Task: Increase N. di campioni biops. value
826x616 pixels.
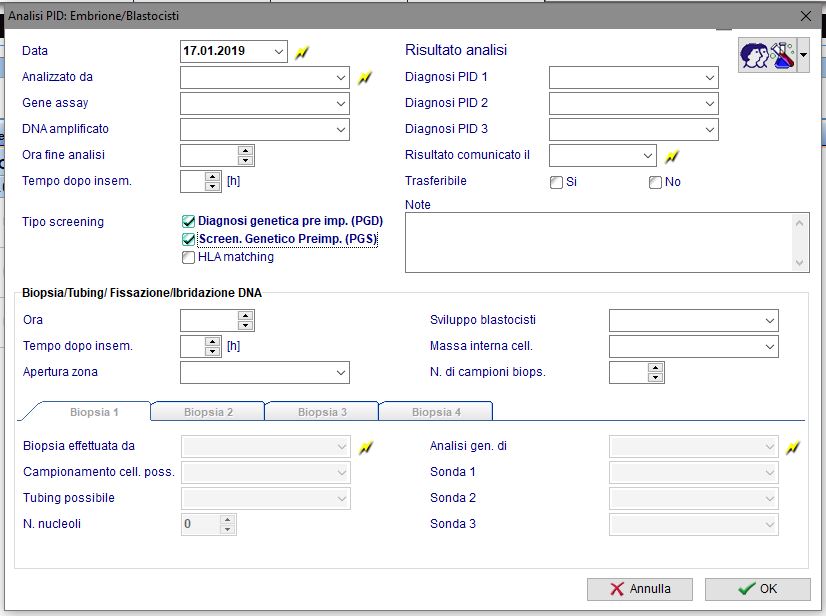Action: [655, 368]
